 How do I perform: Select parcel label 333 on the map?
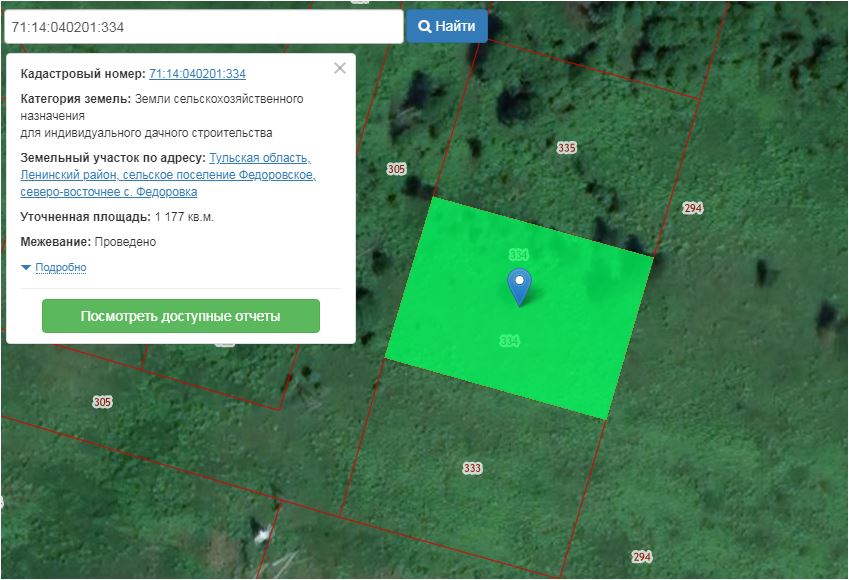(473, 468)
